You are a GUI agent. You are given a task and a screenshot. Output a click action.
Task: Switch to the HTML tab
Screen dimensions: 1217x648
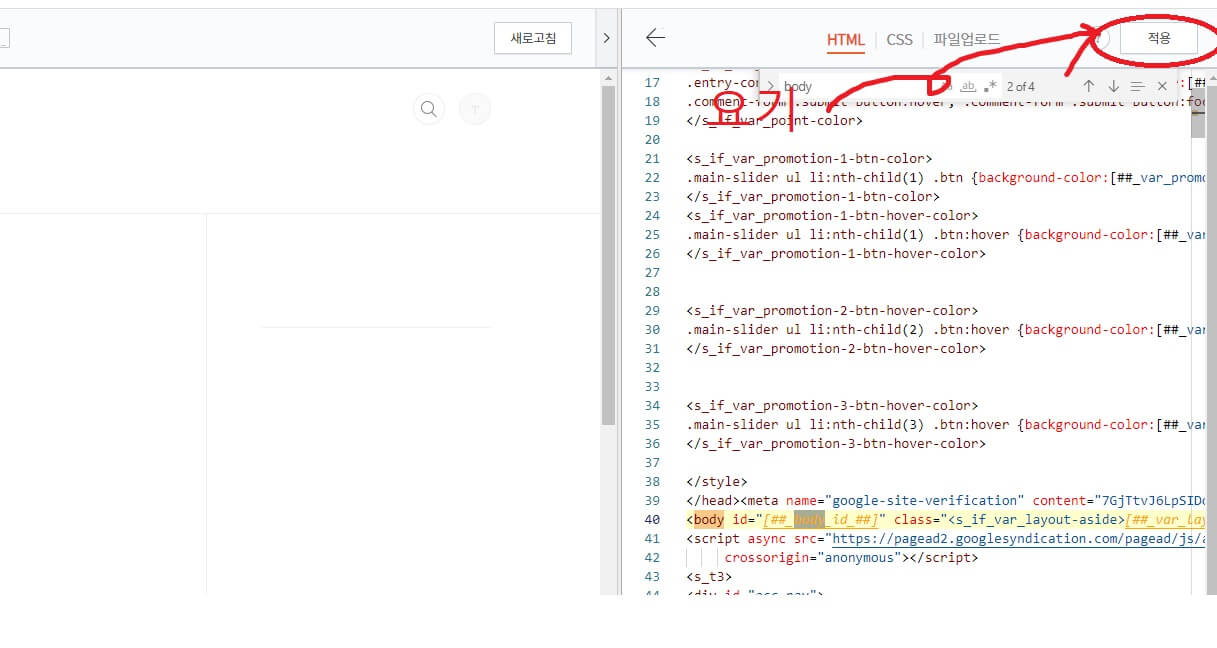point(845,40)
